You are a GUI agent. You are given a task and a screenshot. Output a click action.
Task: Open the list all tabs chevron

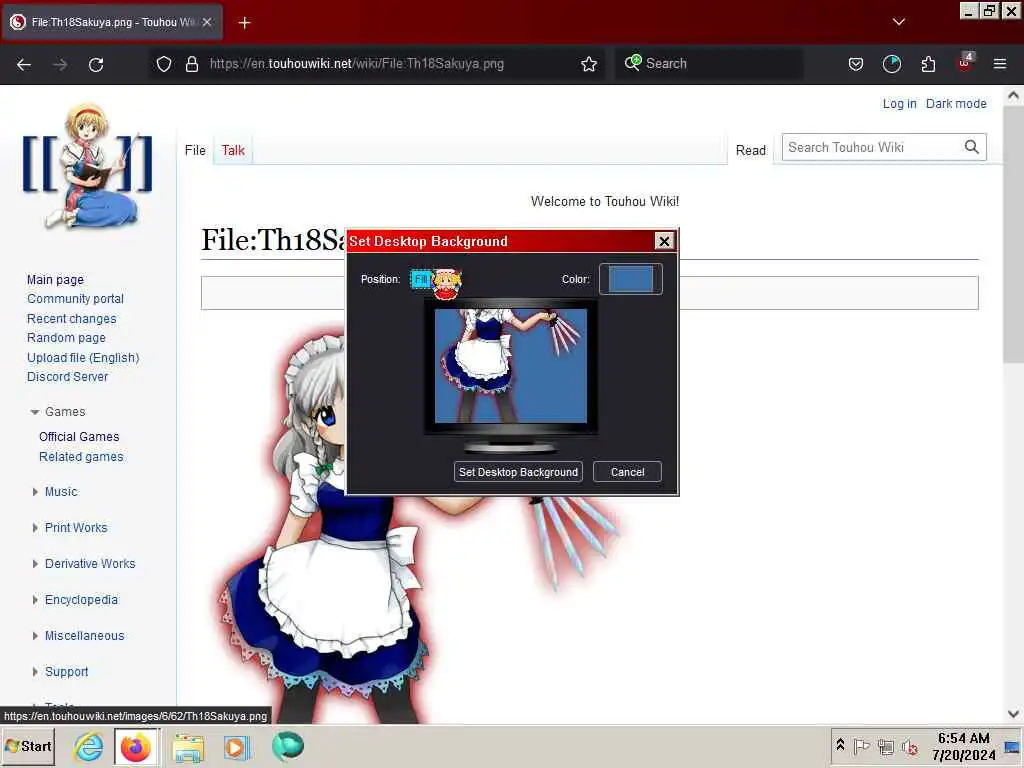click(899, 22)
